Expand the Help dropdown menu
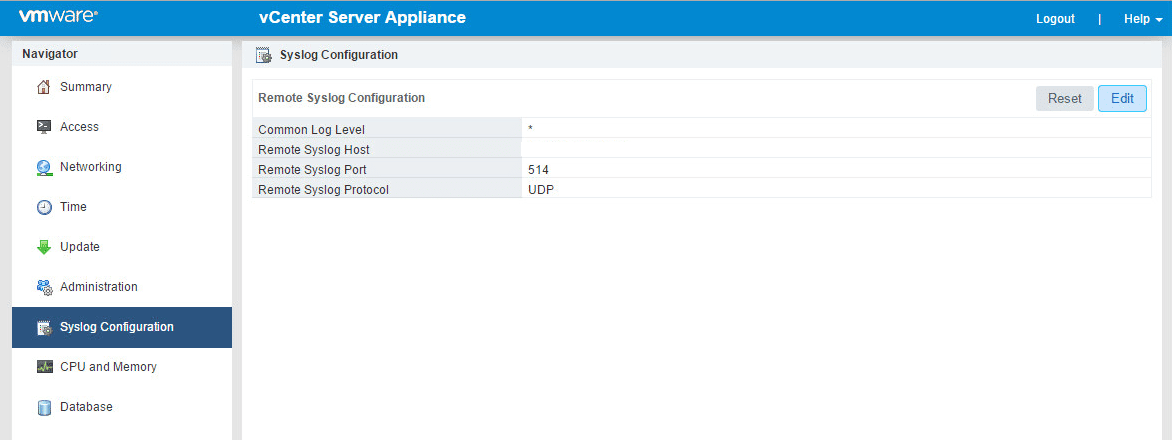Screen dimensions: 1172x440 (x=1143, y=19)
